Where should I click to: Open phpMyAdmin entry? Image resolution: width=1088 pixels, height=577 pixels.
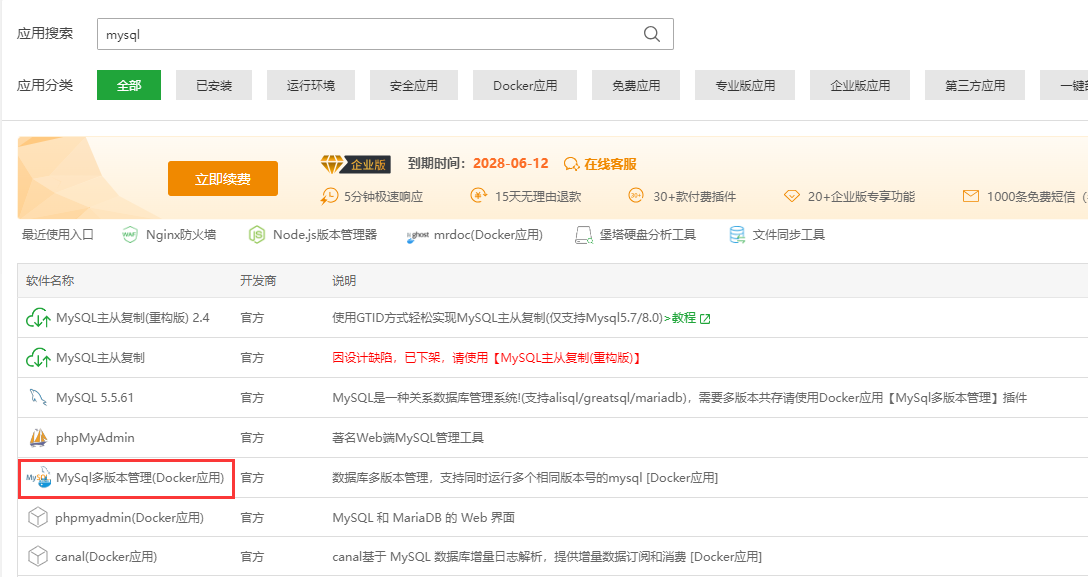pos(95,438)
